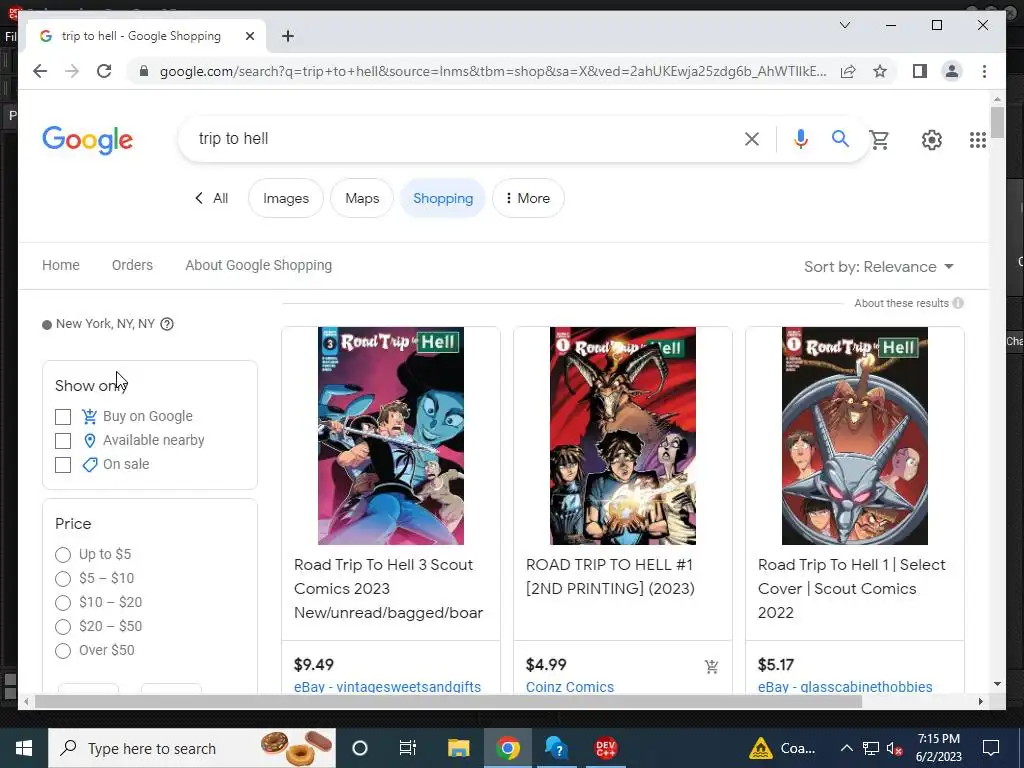Click info icon beside About these results
1024x768 pixels.
(957, 303)
